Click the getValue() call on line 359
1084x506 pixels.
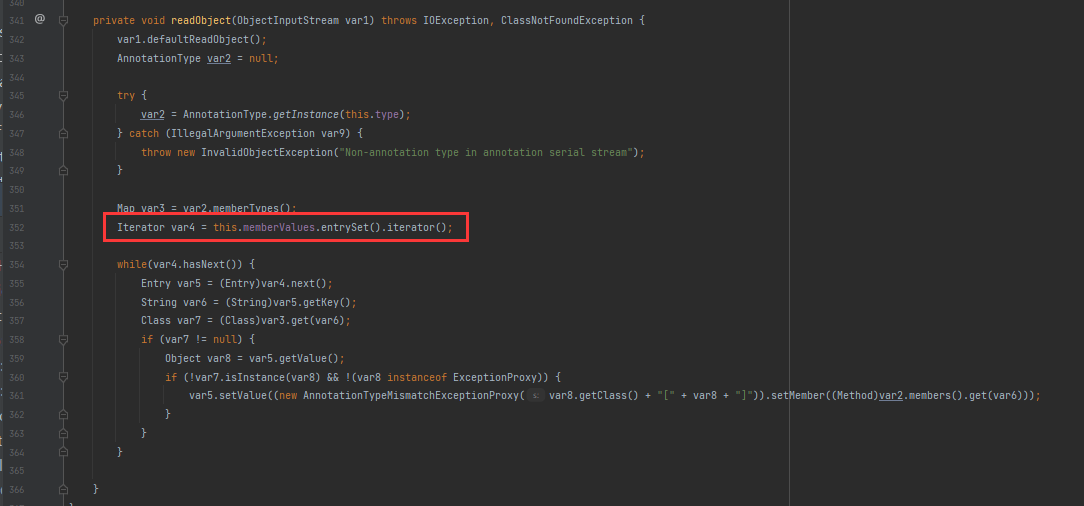(x=309, y=358)
